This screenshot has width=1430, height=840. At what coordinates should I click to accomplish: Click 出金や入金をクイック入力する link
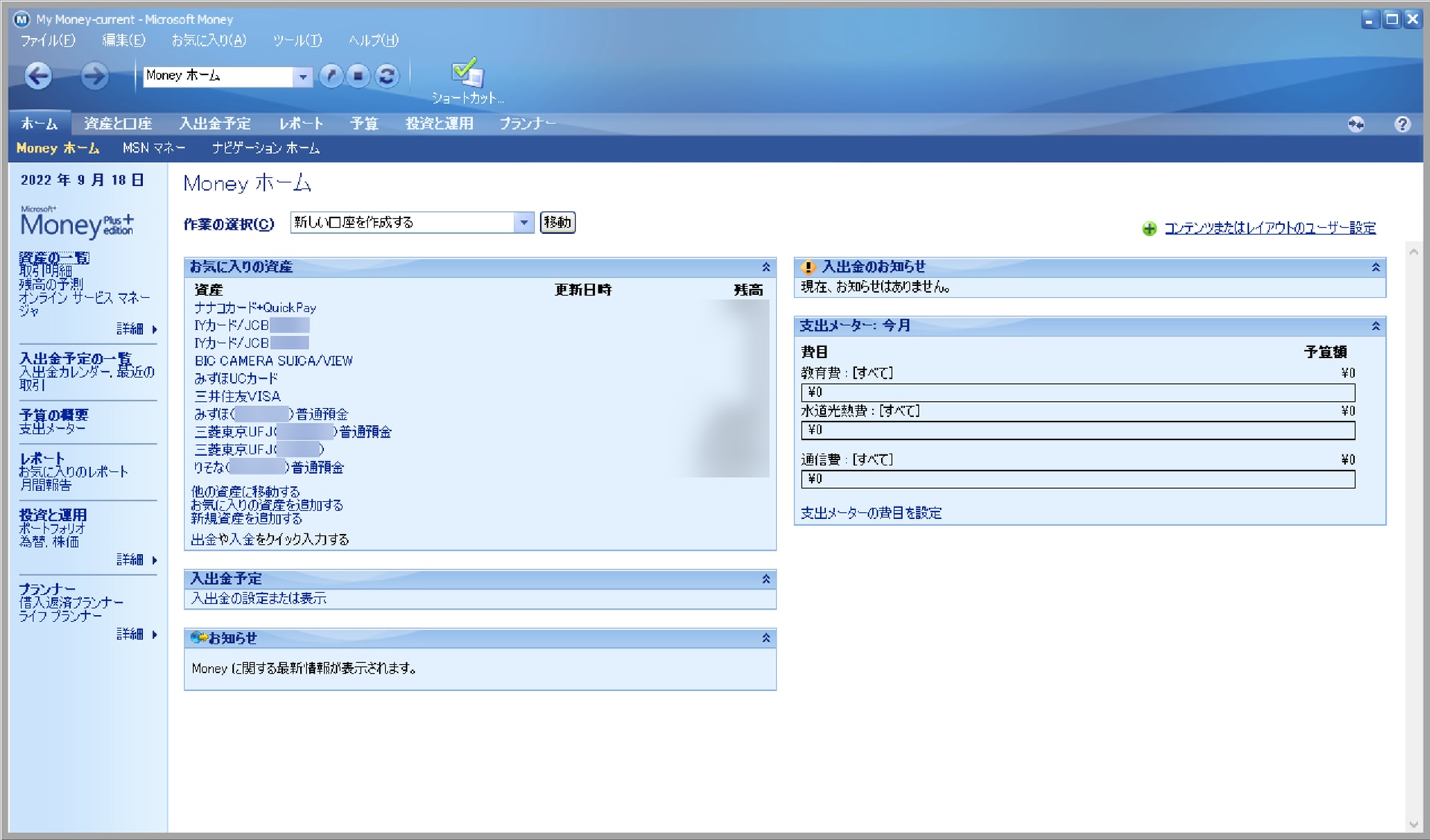(270, 540)
